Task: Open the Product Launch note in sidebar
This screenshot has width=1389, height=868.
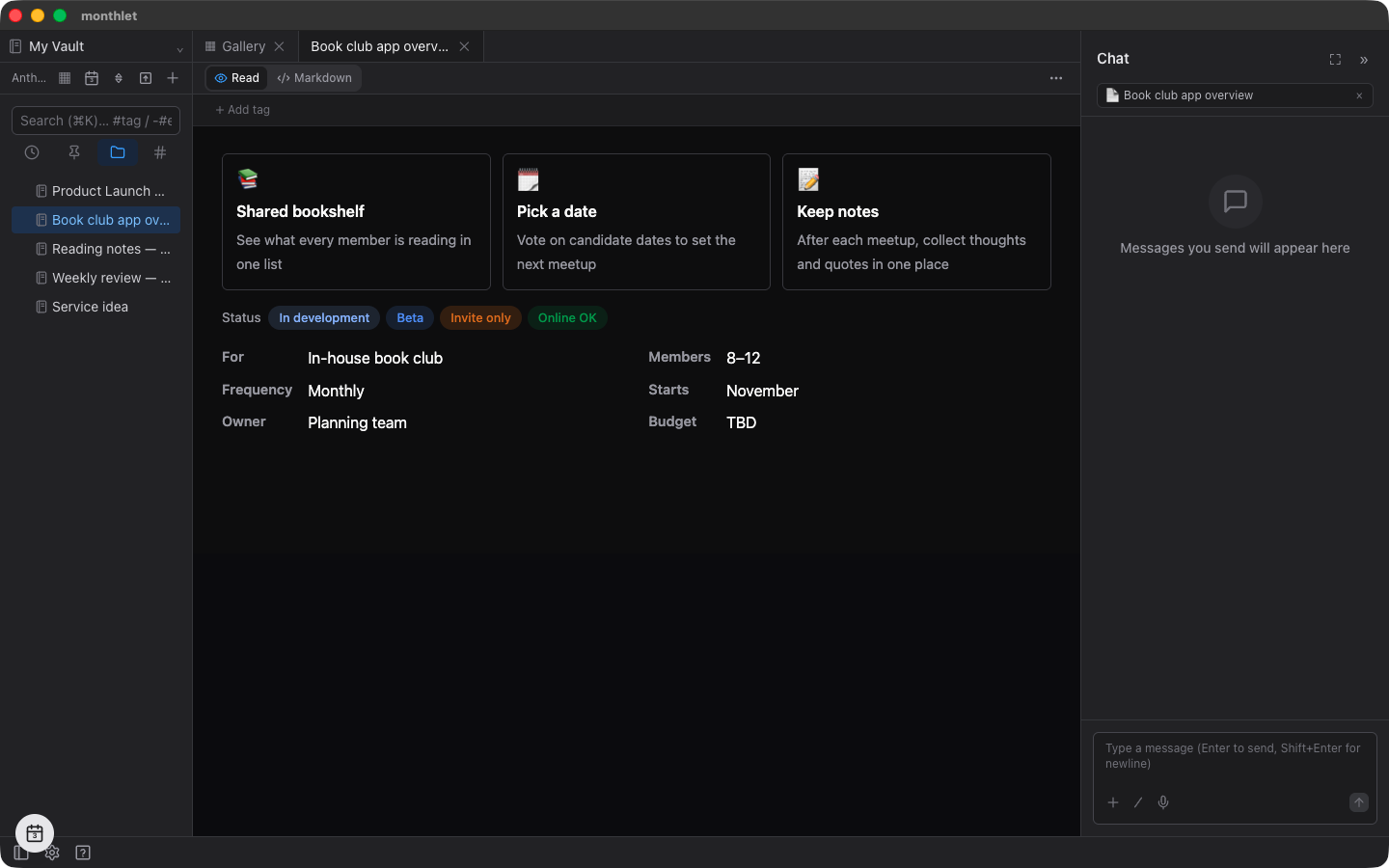Action: pos(96,191)
